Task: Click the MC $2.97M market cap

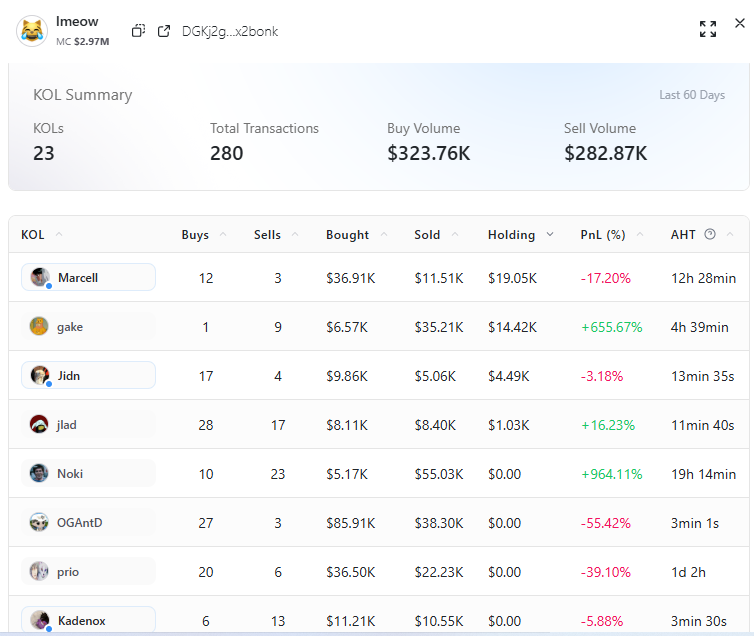Action: 83,42
